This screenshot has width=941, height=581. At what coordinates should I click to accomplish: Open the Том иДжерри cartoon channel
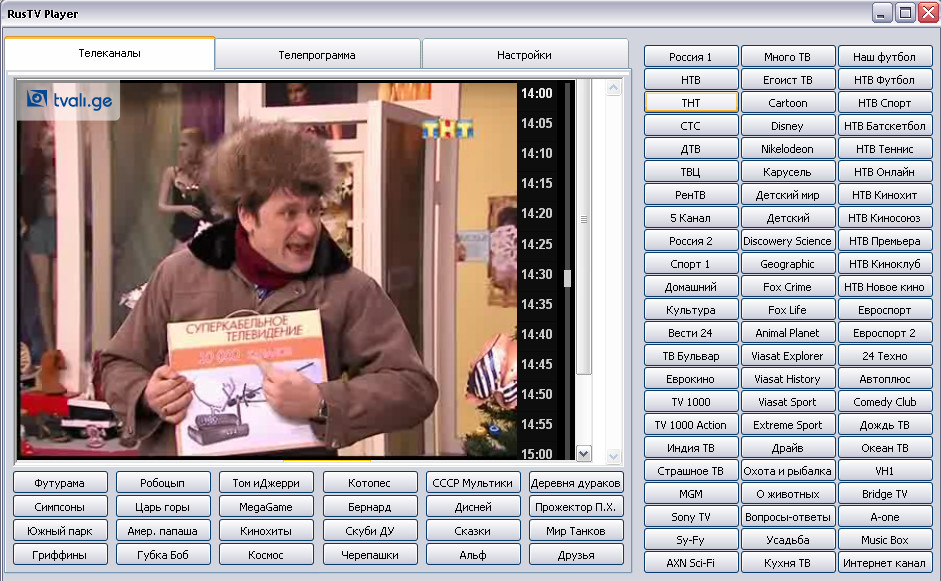coord(267,483)
